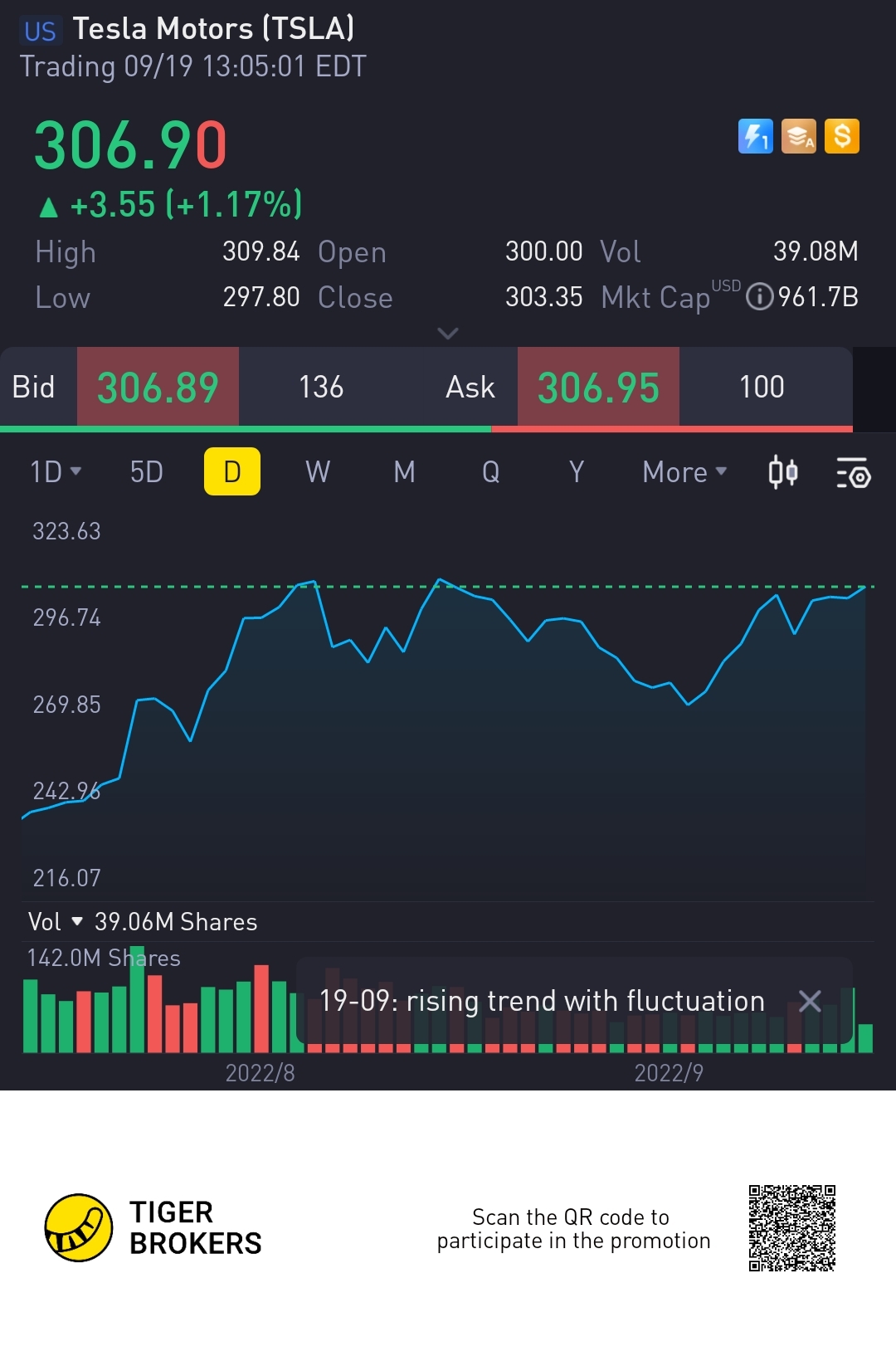
Task: Tap the Bid price 306.89
Action: (x=158, y=387)
